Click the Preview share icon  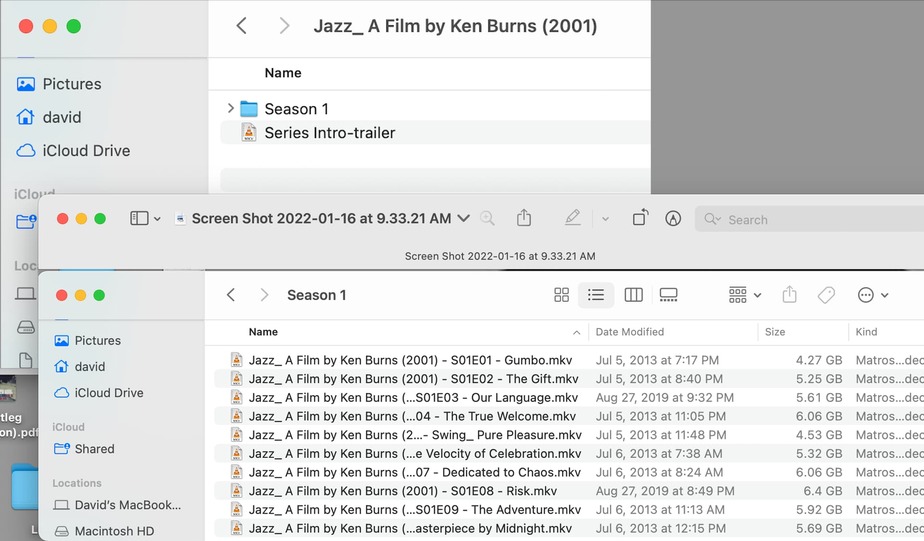click(524, 218)
